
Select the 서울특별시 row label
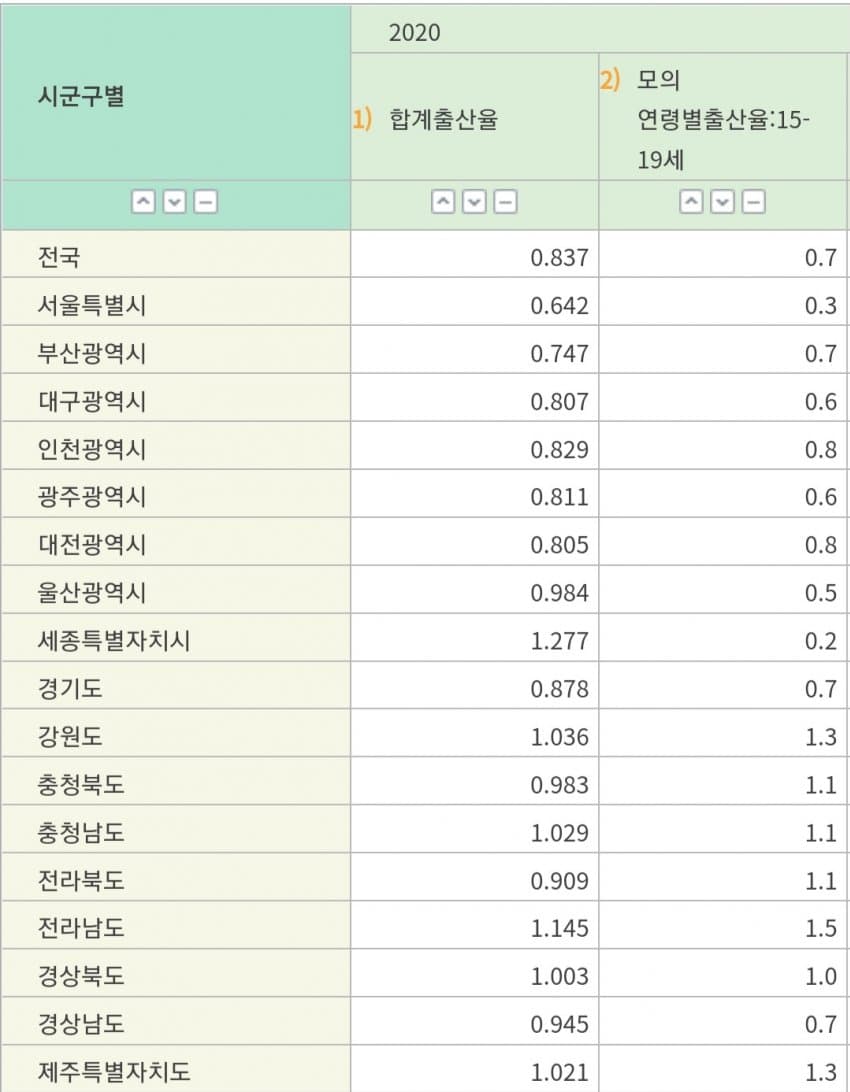coord(92,306)
